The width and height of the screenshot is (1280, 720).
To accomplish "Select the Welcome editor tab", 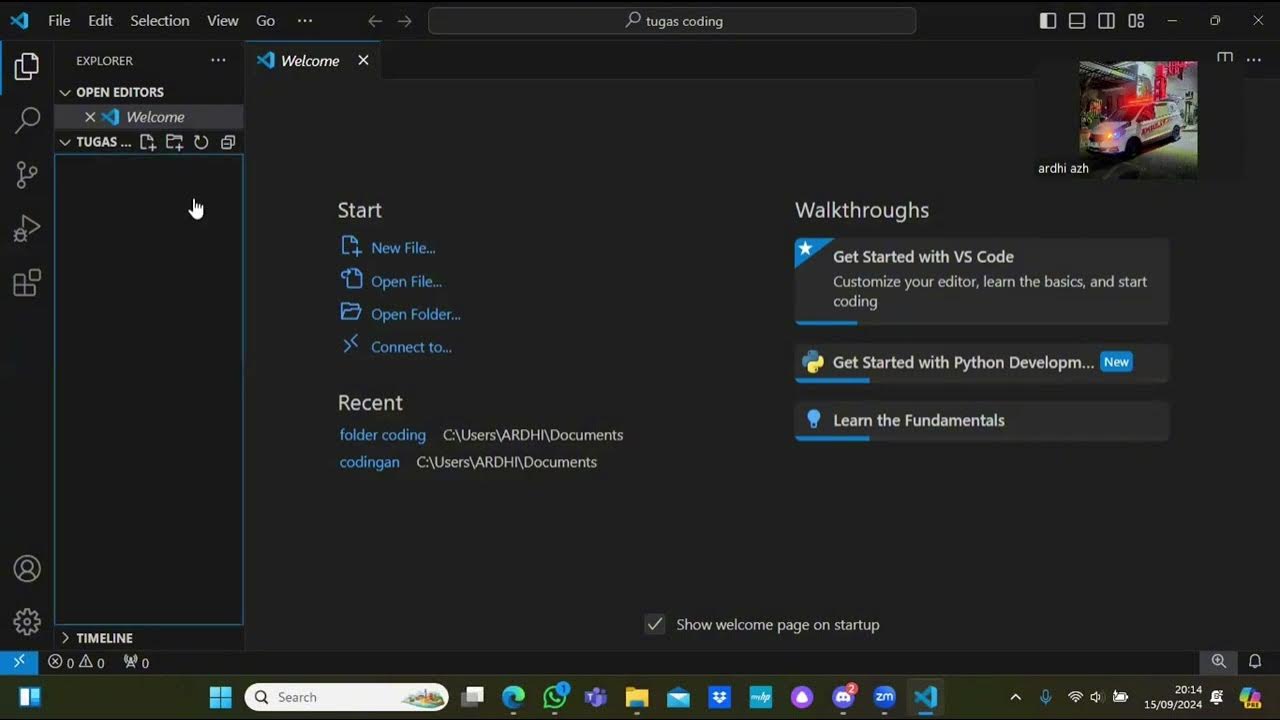I will [x=313, y=60].
